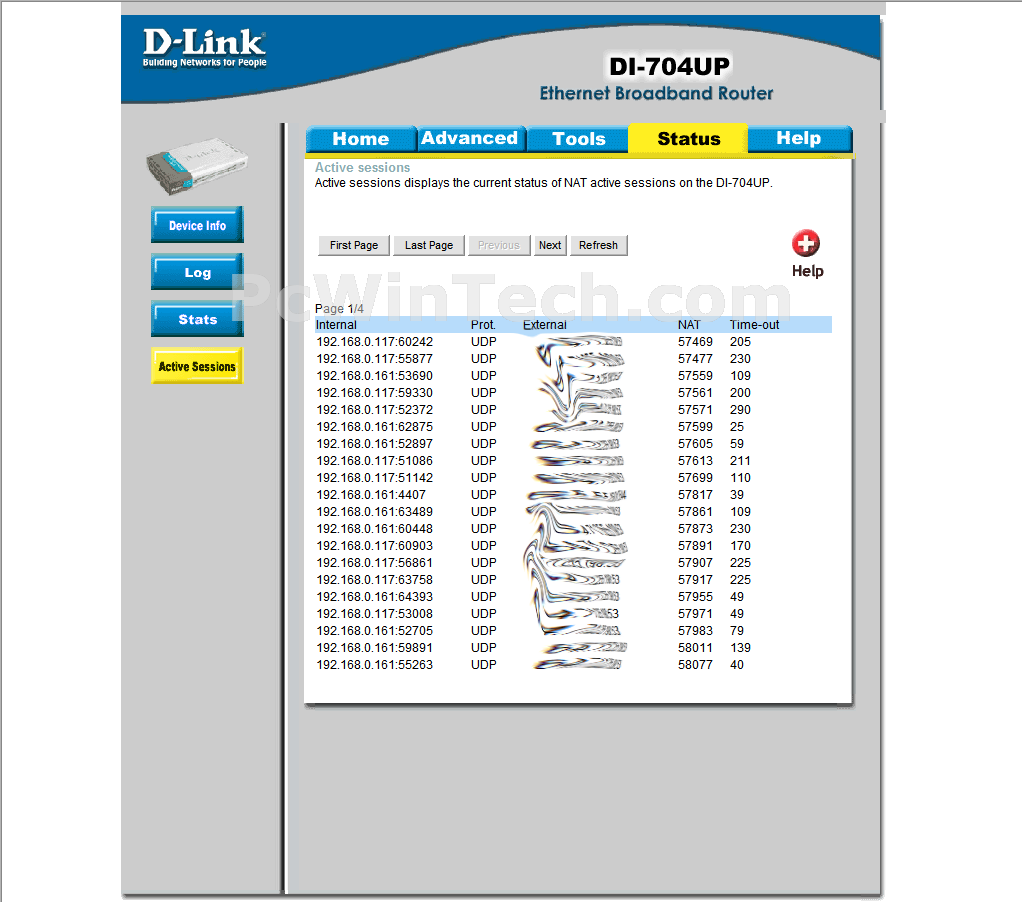Select row 192.168.0.117:52372

(574, 409)
